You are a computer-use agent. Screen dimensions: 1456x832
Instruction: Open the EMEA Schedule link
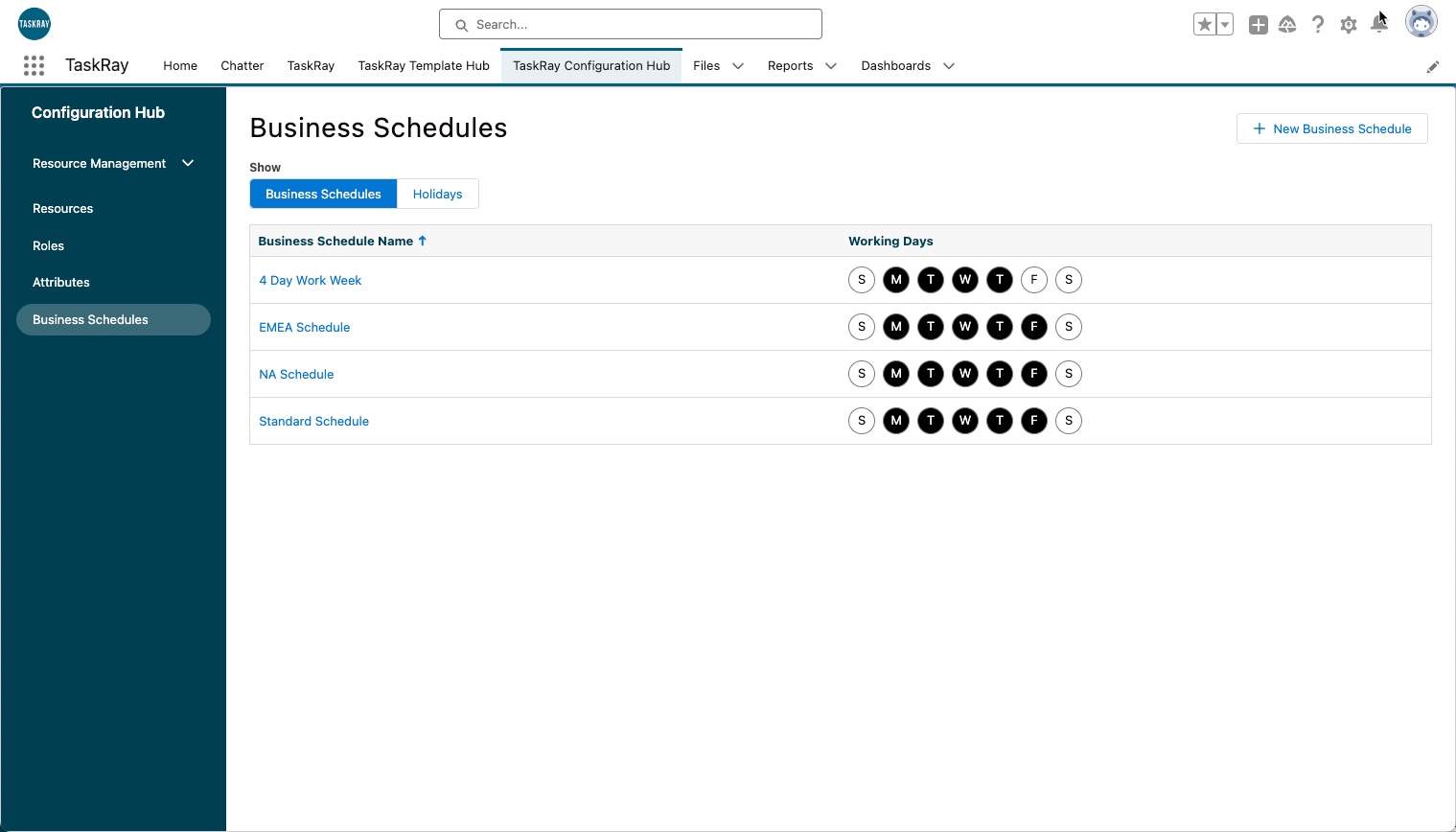(x=304, y=327)
